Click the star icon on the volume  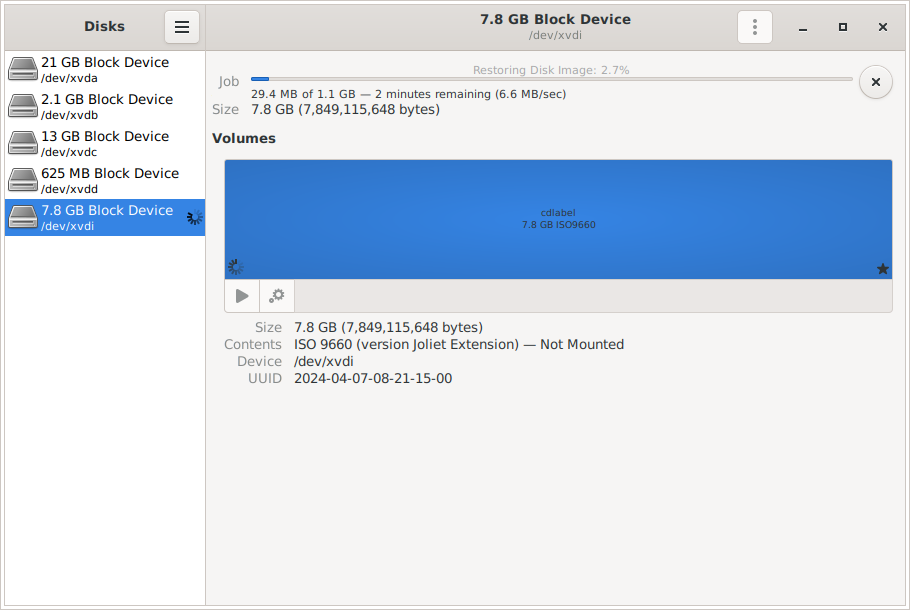[x=882, y=269]
